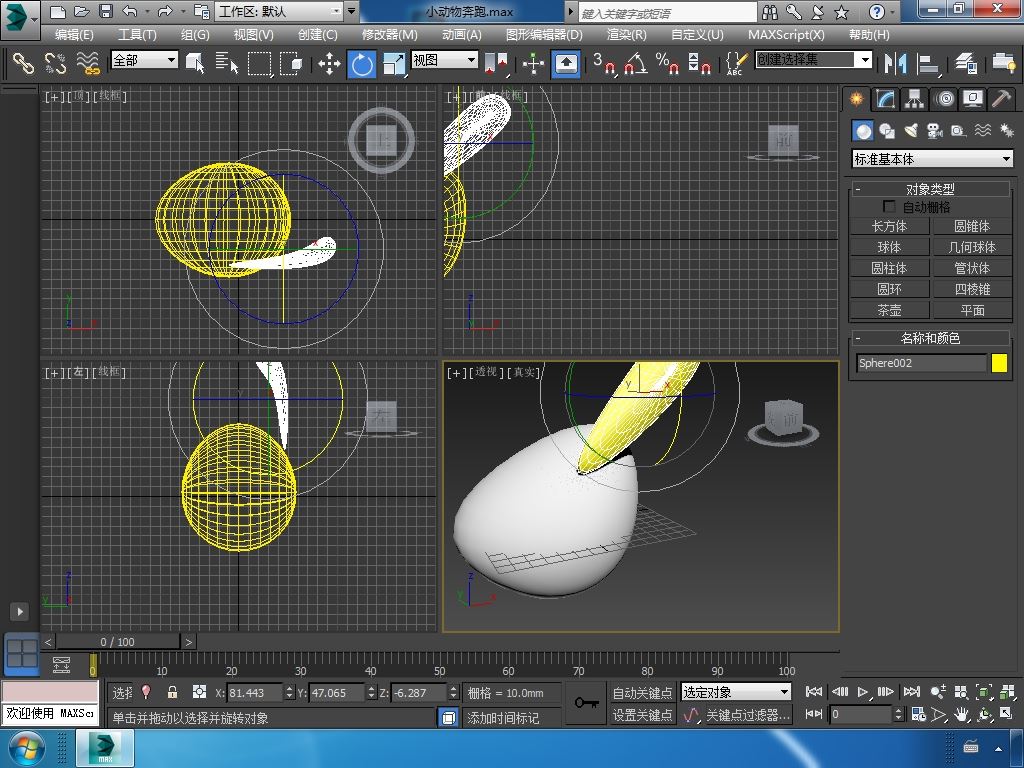Click the Sphere002 name field
The image size is (1024, 768).
(921, 363)
